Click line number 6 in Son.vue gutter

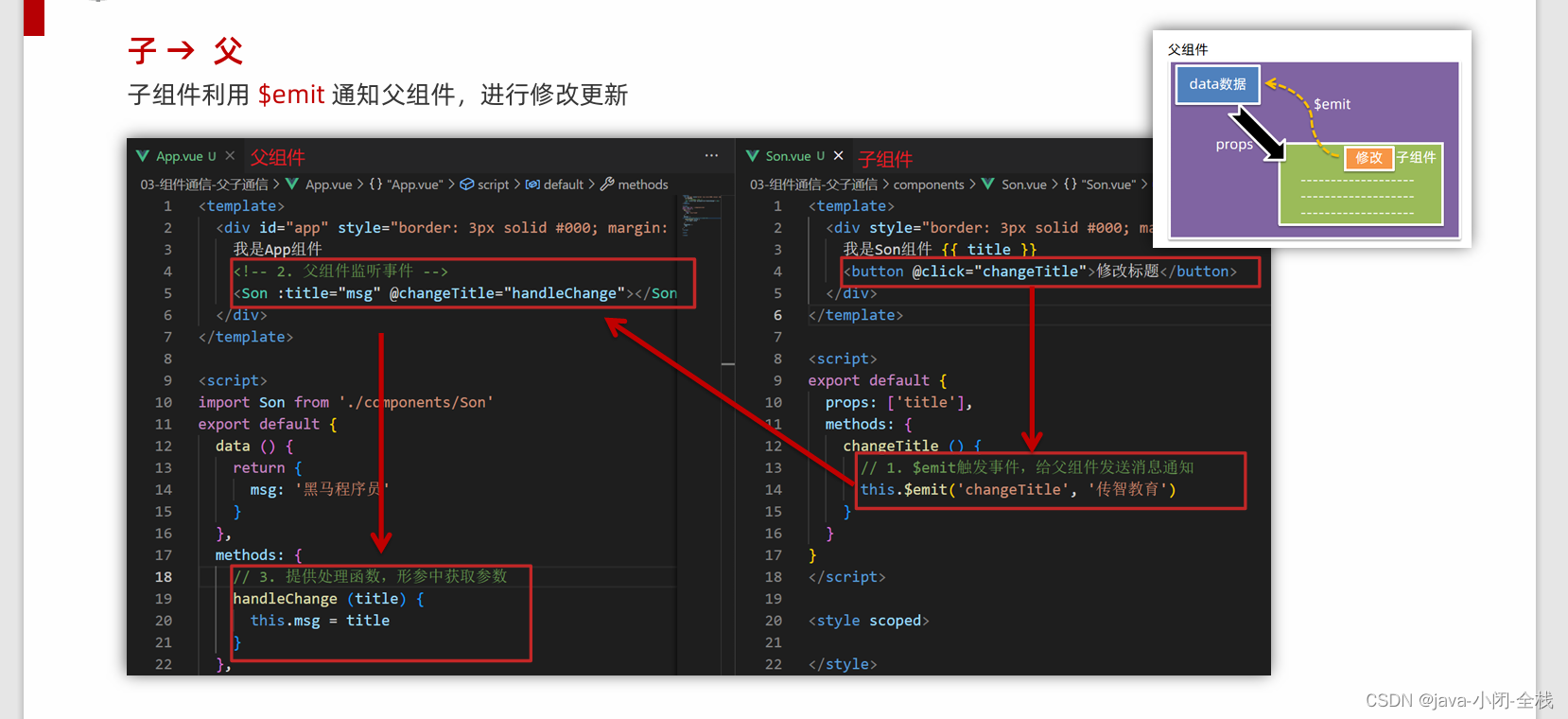(777, 315)
